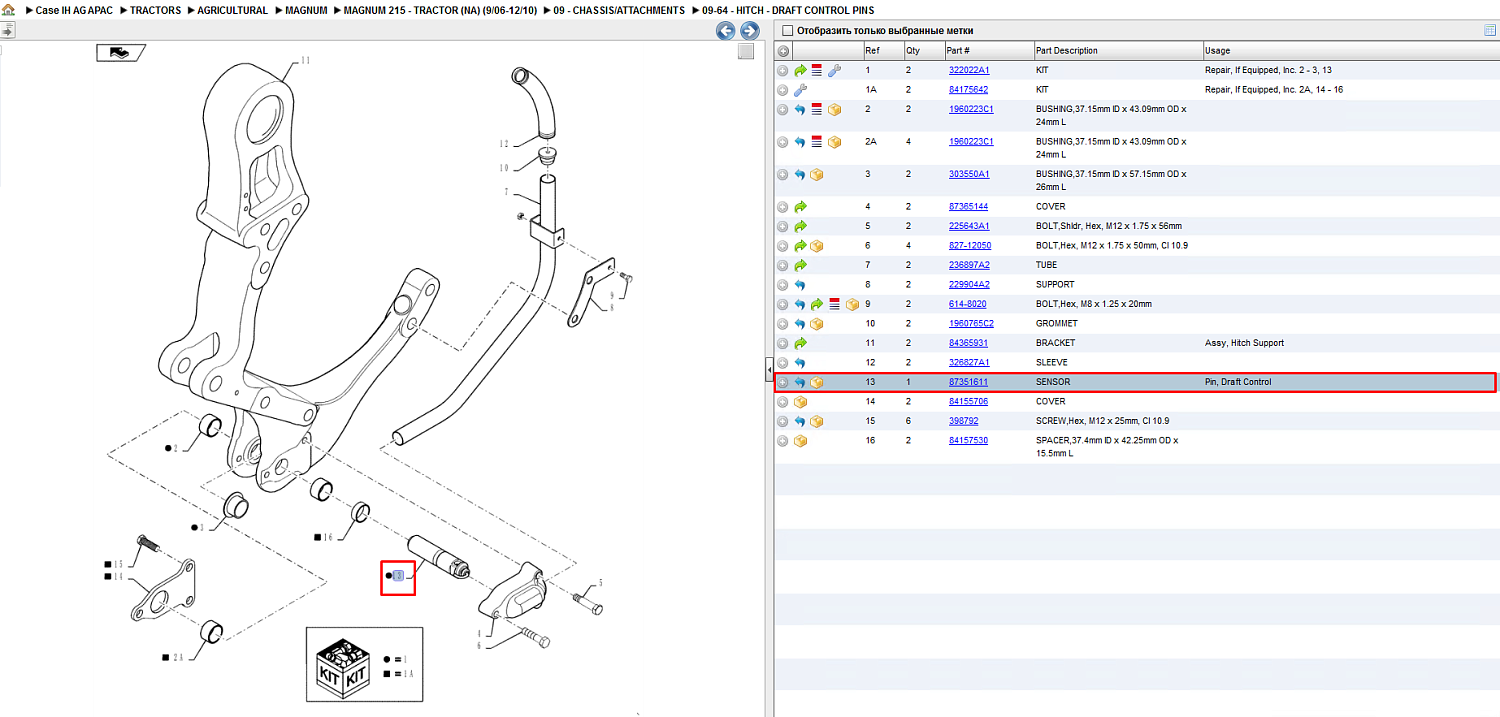The height and width of the screenshot is (717, 1500).
Task: Click the hand-pointer logo on the diagram
Action: (x=121, y=53)
